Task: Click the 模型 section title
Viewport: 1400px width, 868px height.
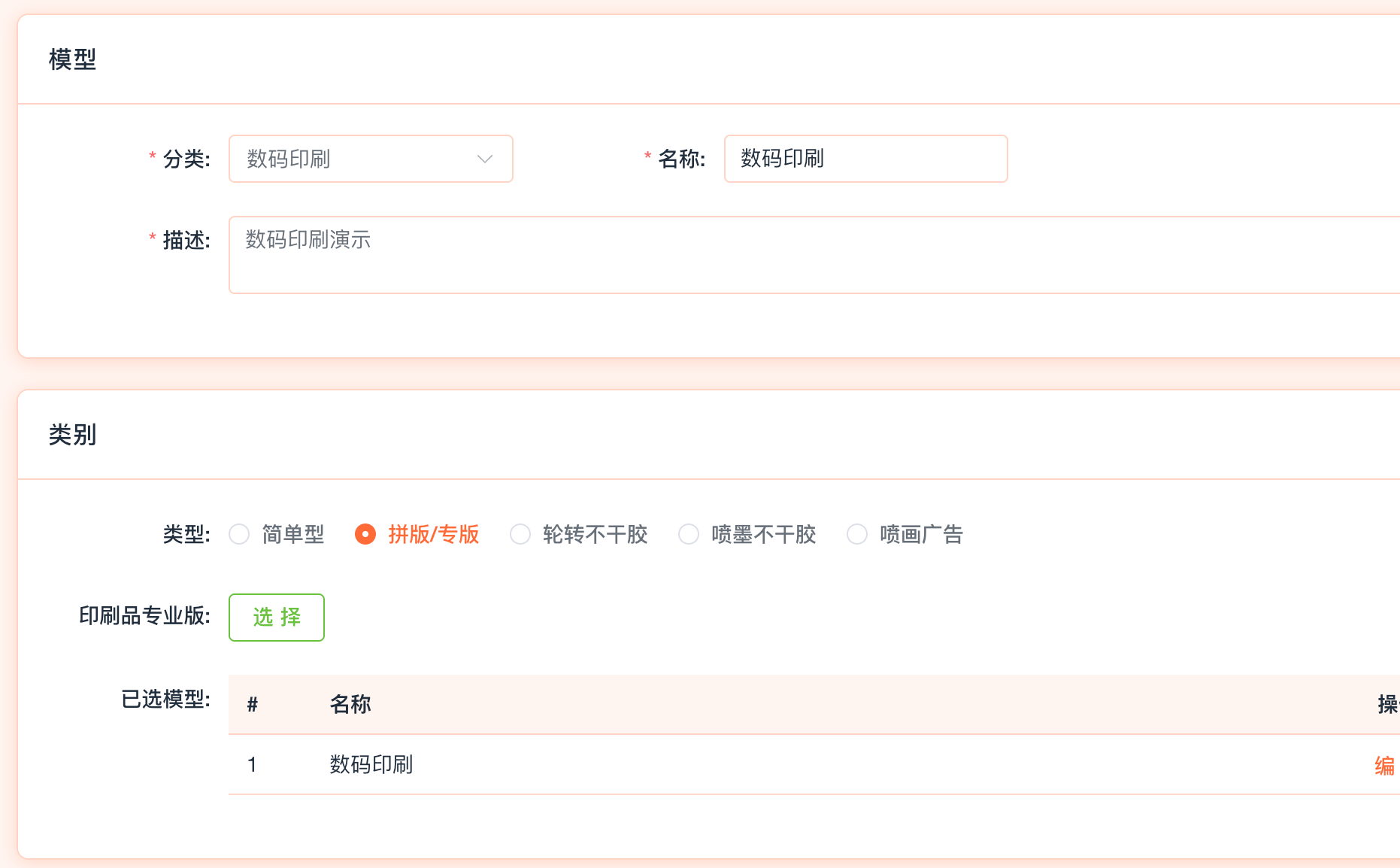Action: click(x=72, y=59)
